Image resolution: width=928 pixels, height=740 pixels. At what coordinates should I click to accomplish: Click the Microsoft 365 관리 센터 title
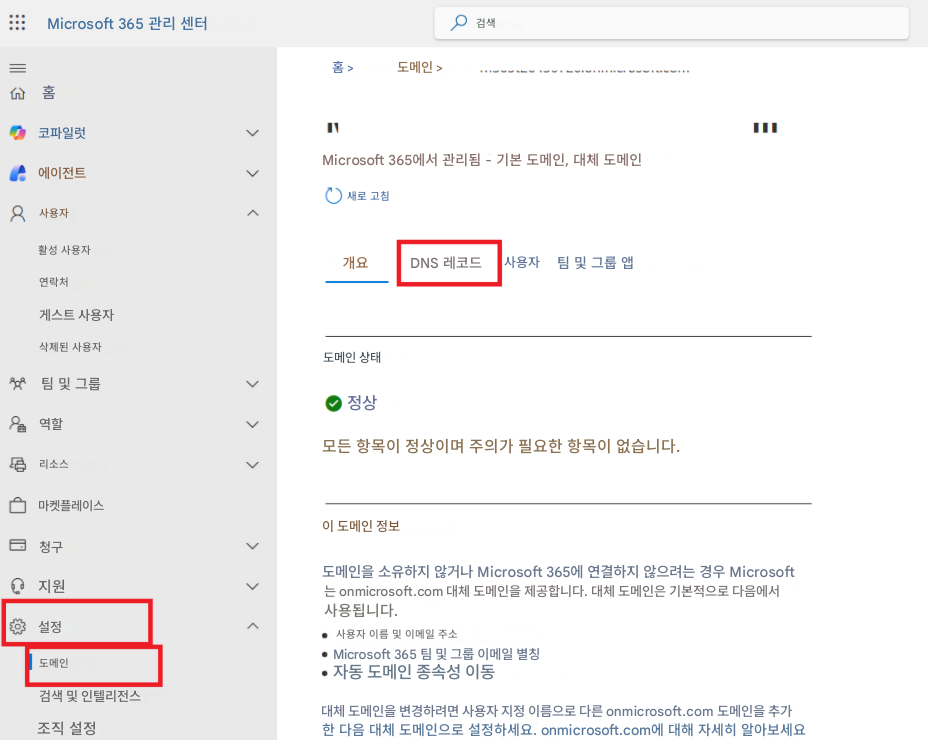coord(127,24)
